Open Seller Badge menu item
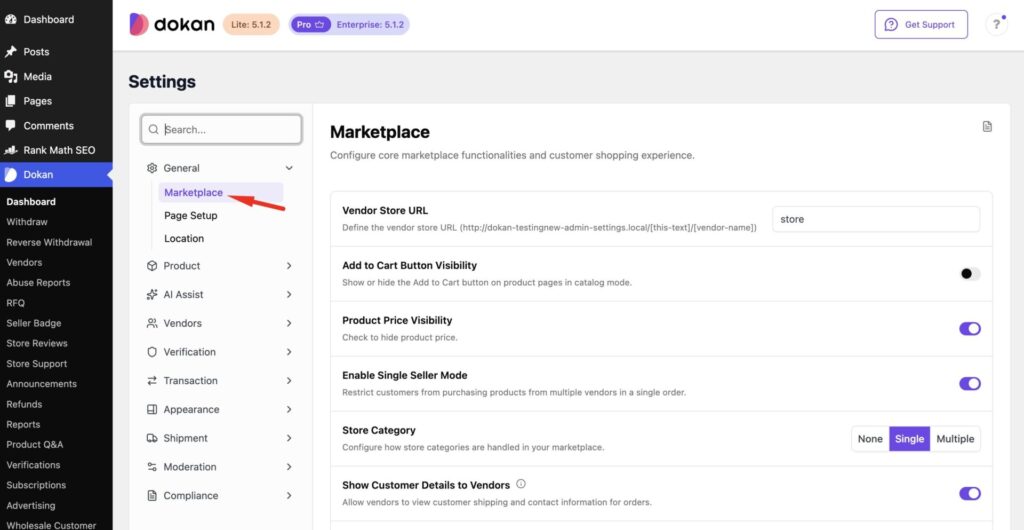This screenshot has height=530, width=1024. tap(33, 323)
